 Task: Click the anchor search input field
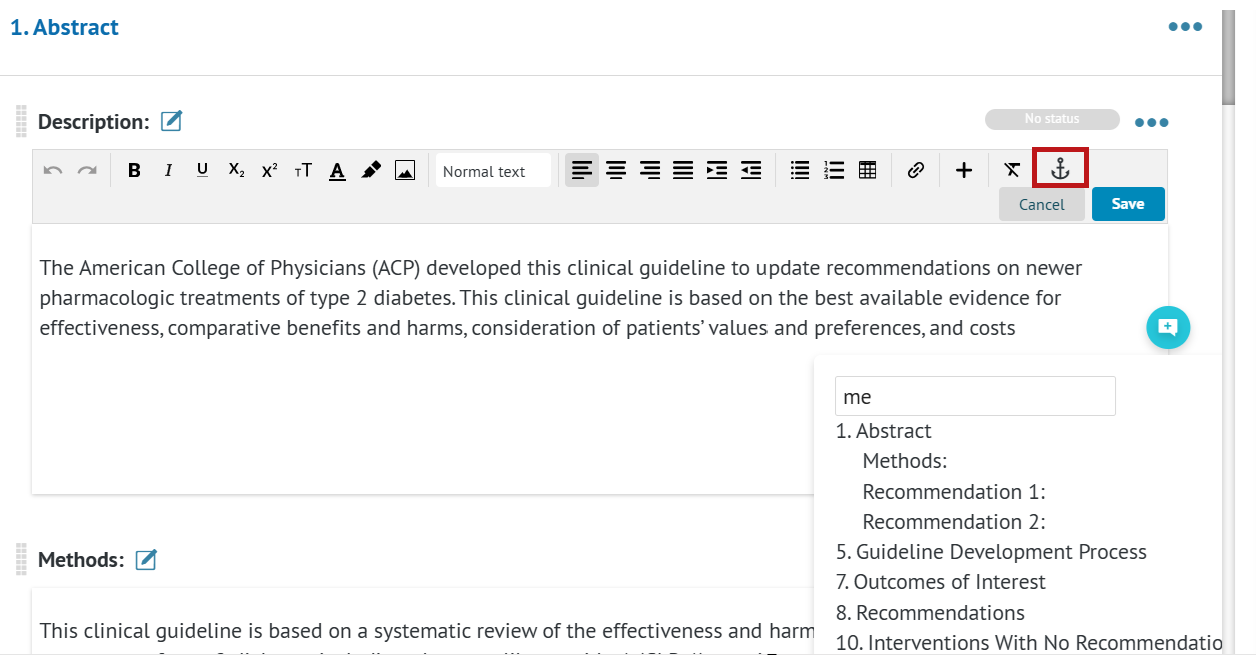click(974, 396)
